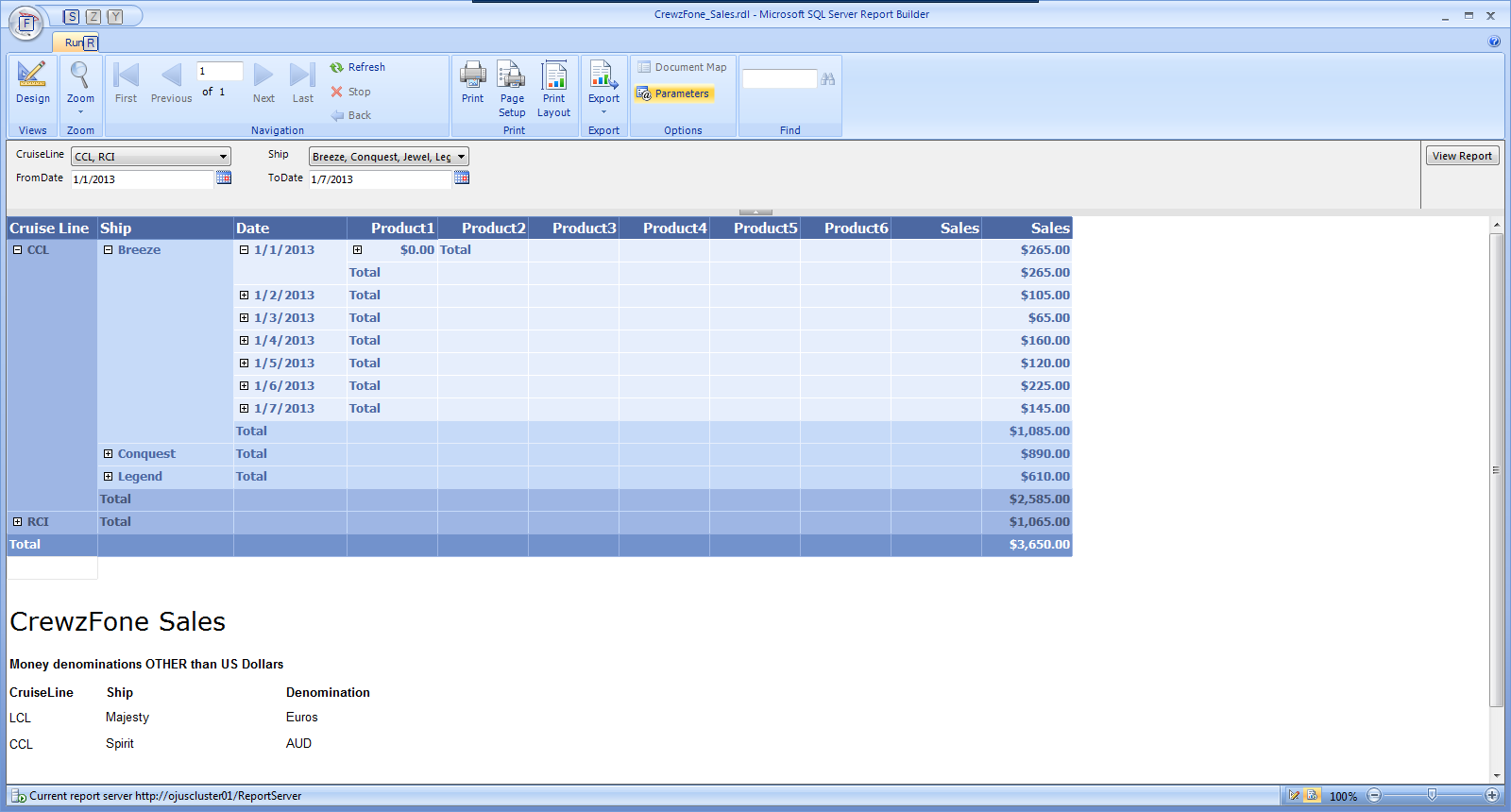Toggle the Parameters pane
The width and height of the screenshot is (1511, 812).
click(x=673, y=93)
